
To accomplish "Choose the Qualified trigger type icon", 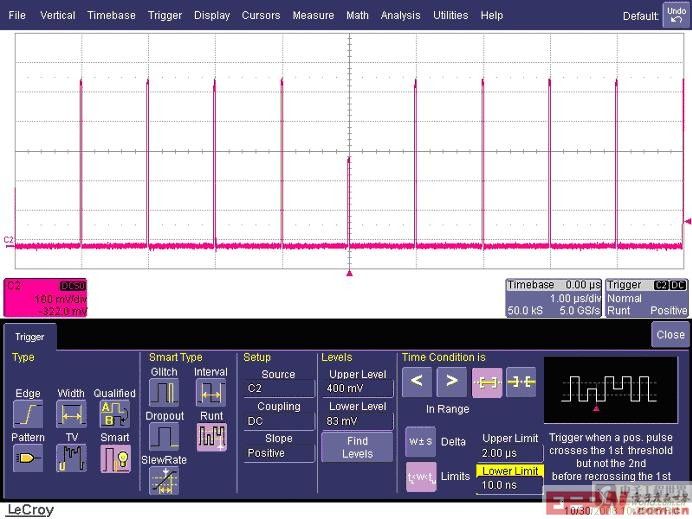I will click(114, 414).
